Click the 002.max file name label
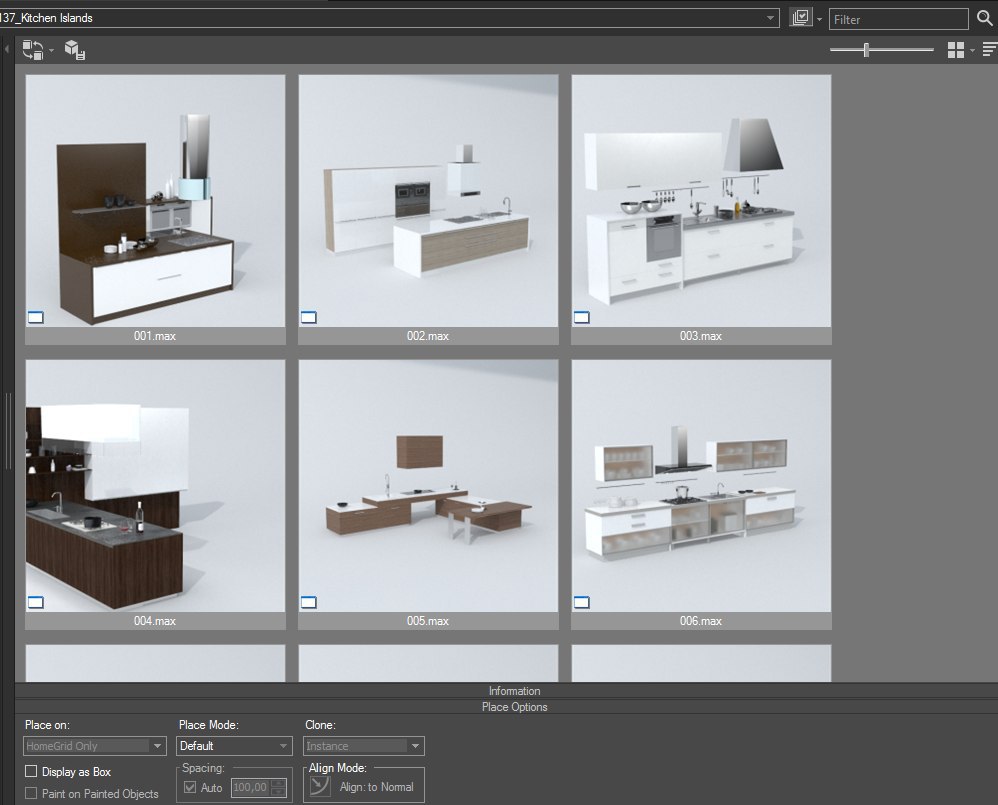Screen dimensions: 998x805 click(x=428, y=336)
